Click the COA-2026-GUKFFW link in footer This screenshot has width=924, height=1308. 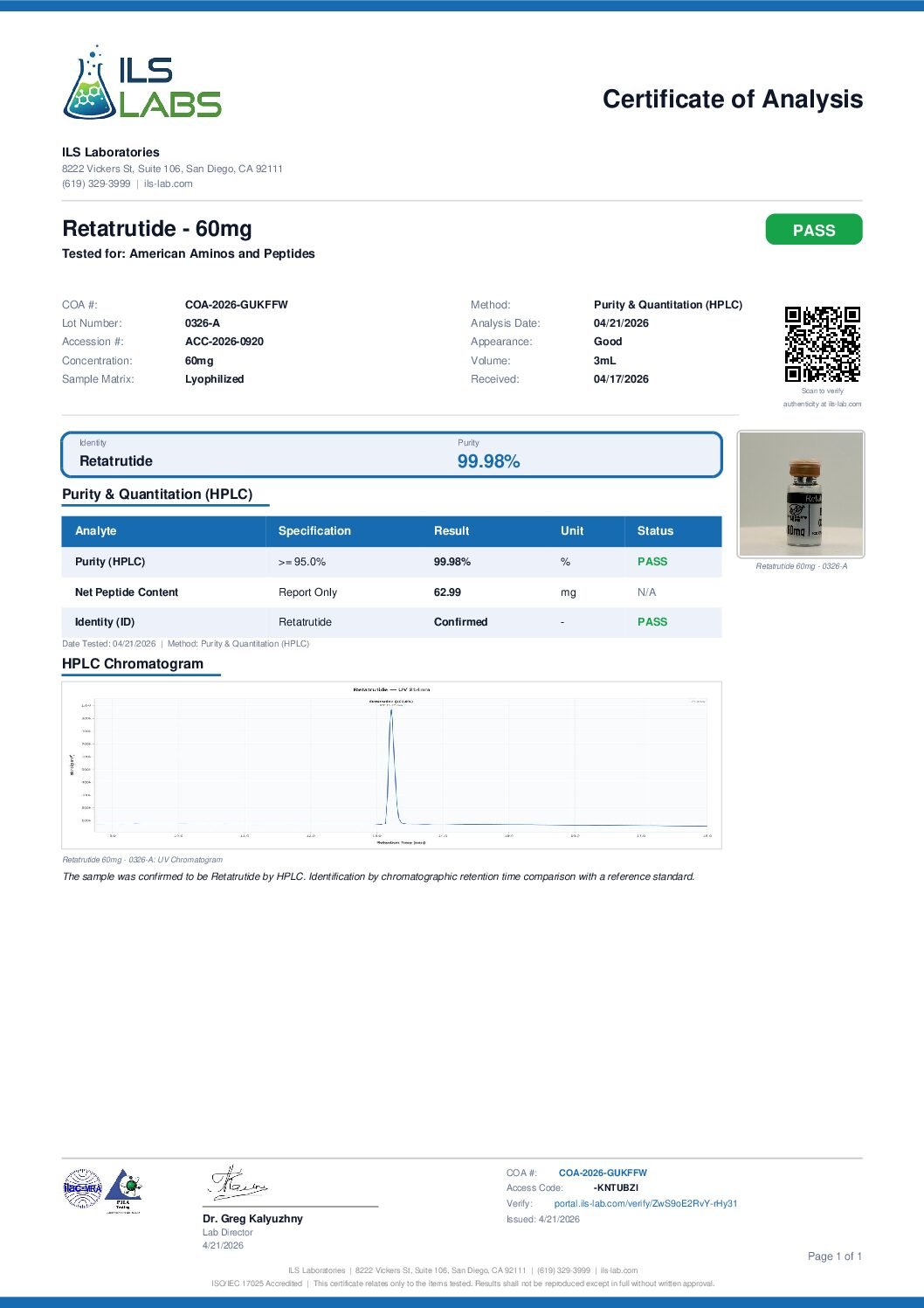tap(603, 1173)
